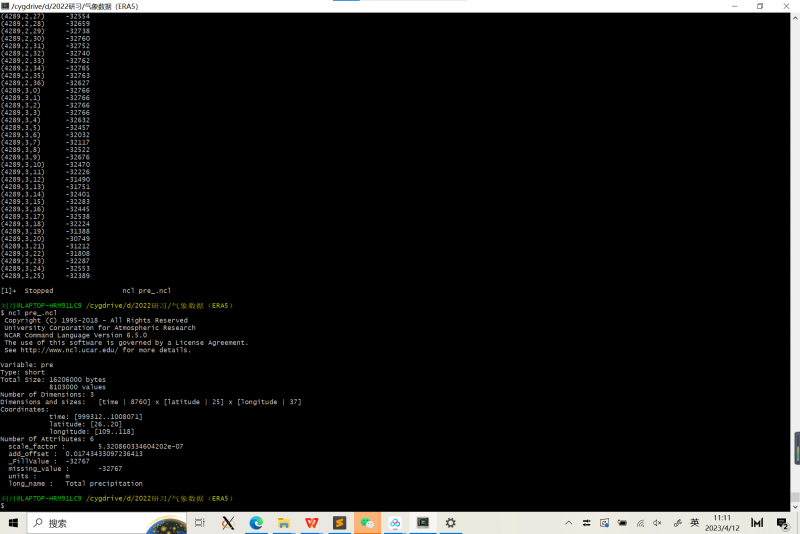Open Settings gear in the taskbar
This screenshot has height=534, width=800.
451,522
